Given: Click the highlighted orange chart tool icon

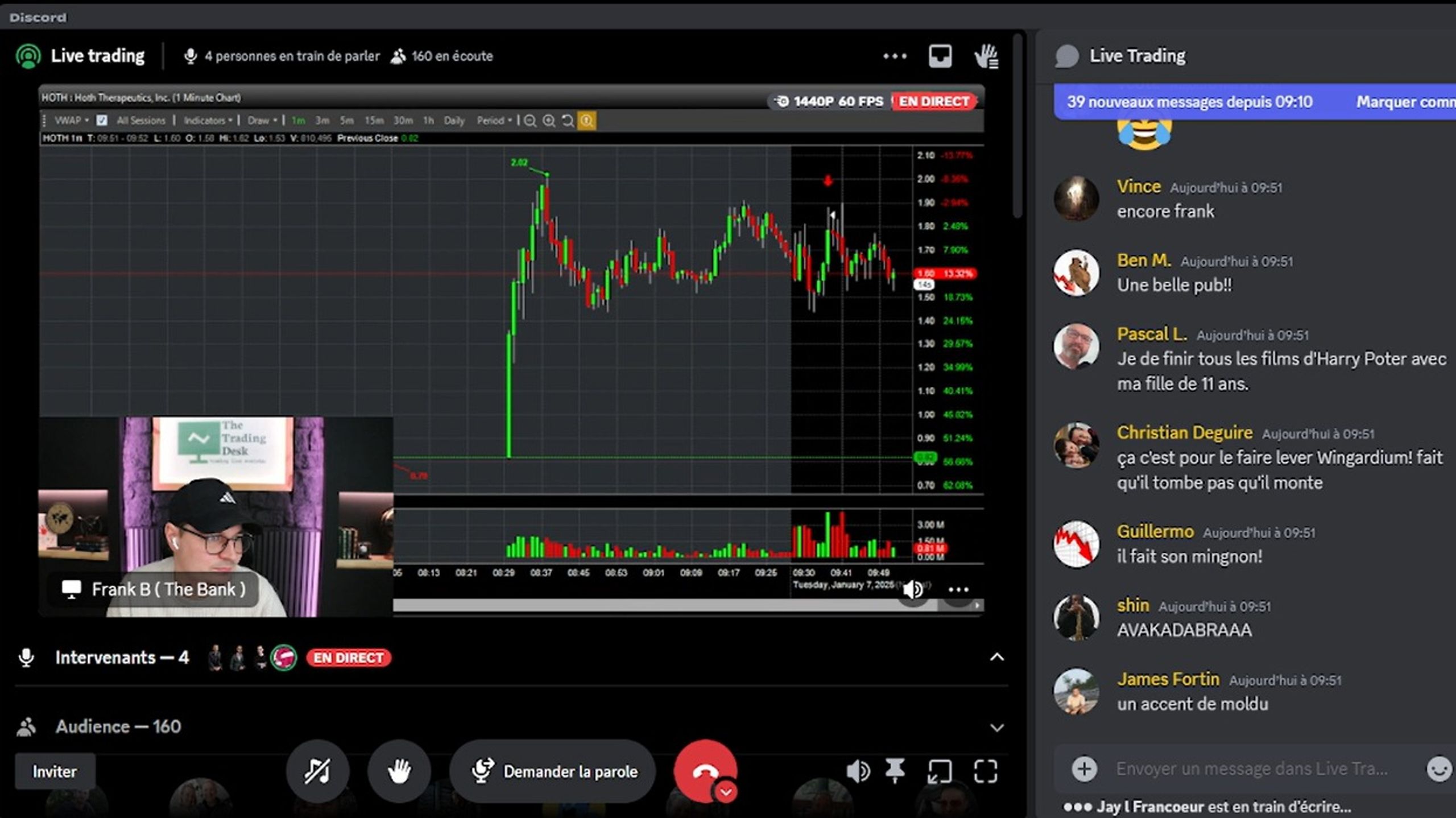Looking at the screenshot, I should click(587, 121).
